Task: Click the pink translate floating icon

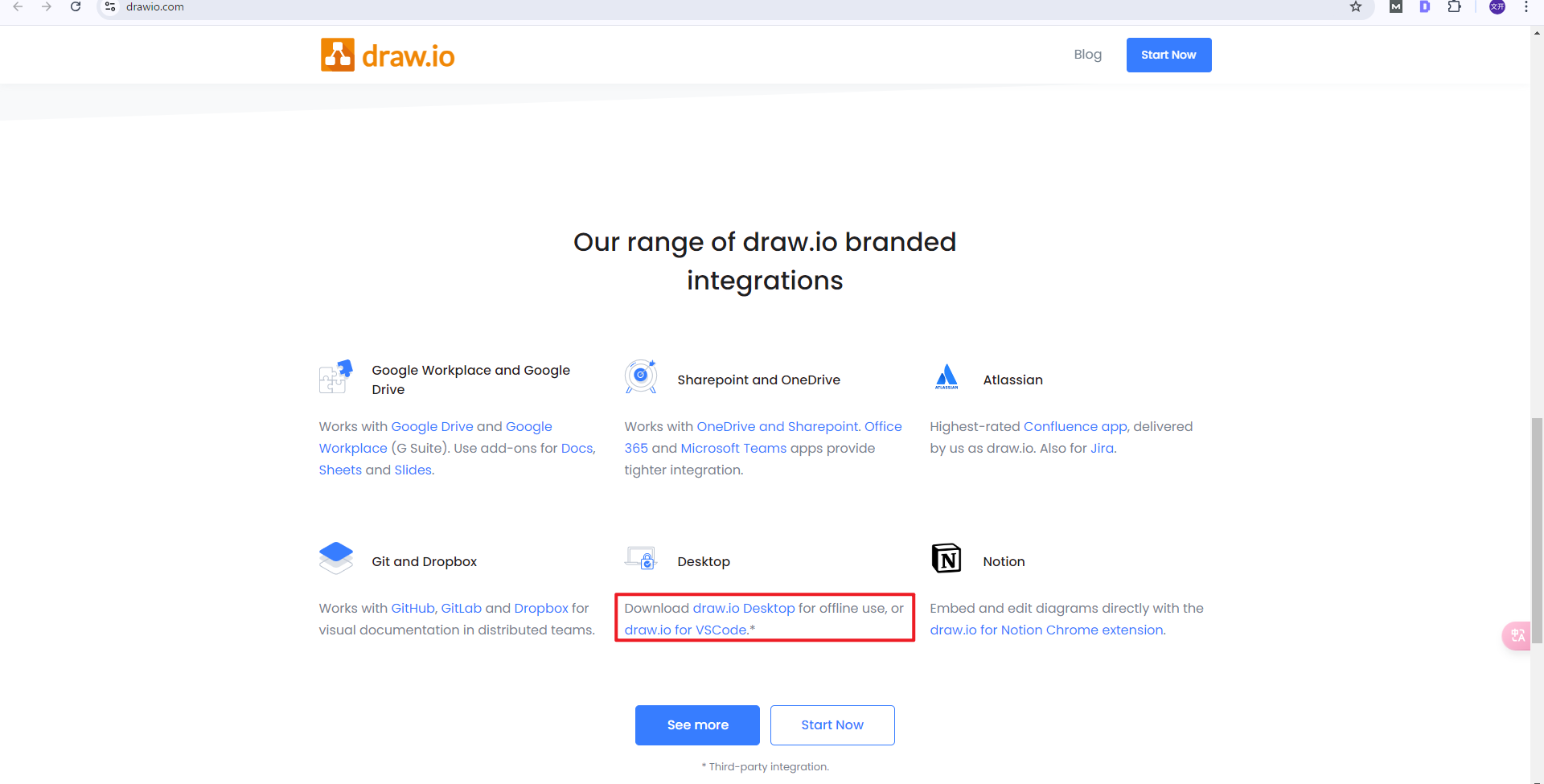Action: tap(1517, 636)
